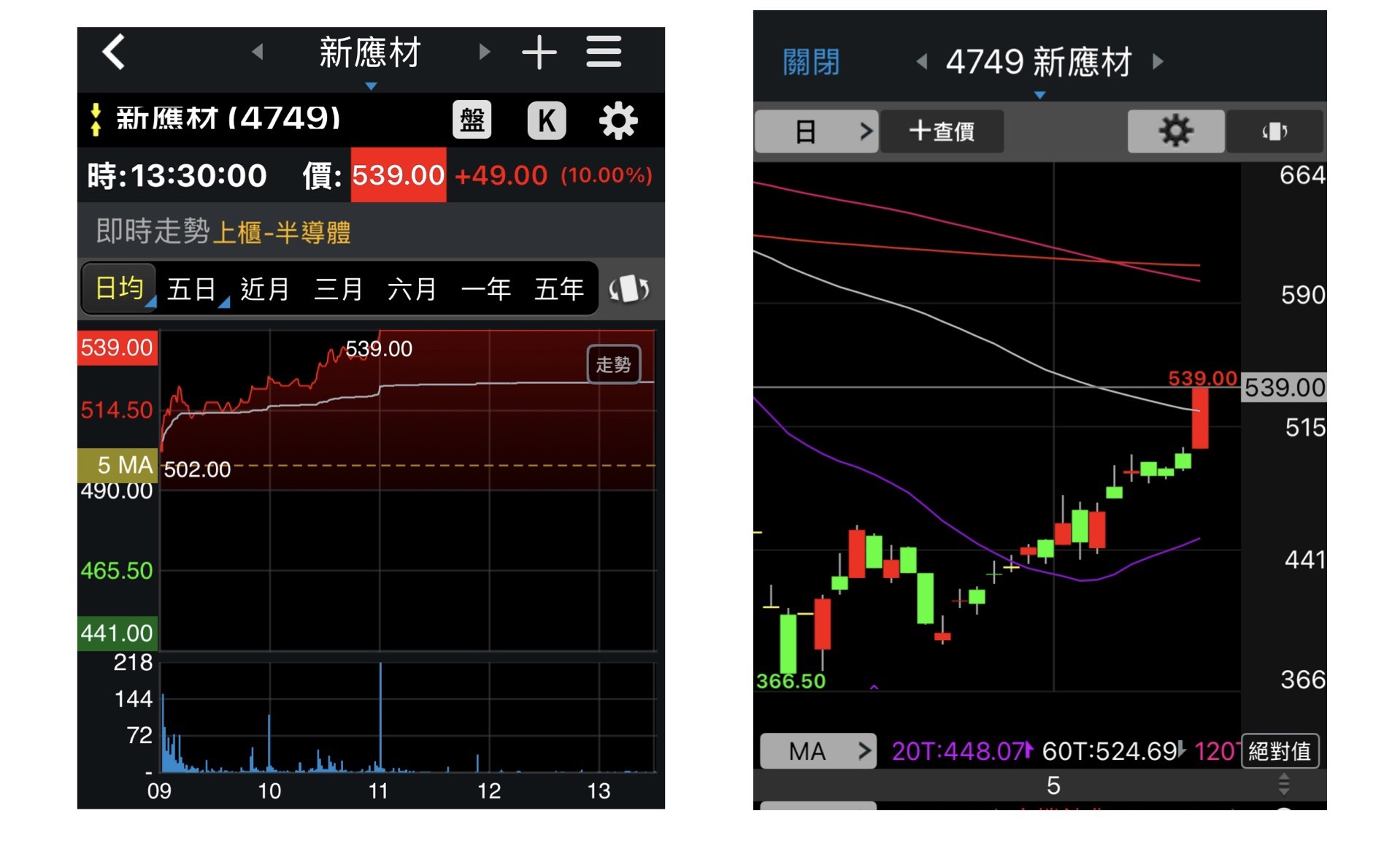Viewport: 1400px width, 854px height.
Task: Click the +49.00 change value
Action: pos(501,175)
